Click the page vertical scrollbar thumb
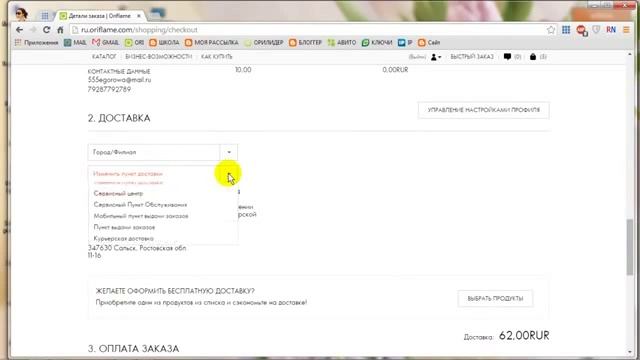 [x=630, y=247]
